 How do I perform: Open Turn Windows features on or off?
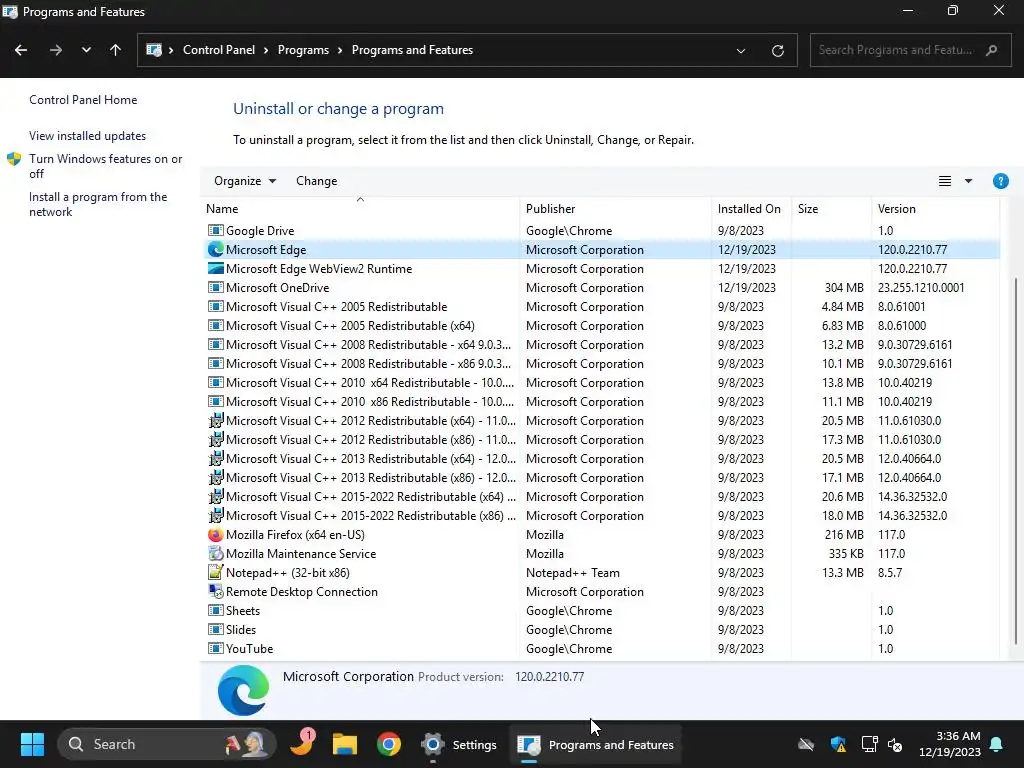coord(105,166)
